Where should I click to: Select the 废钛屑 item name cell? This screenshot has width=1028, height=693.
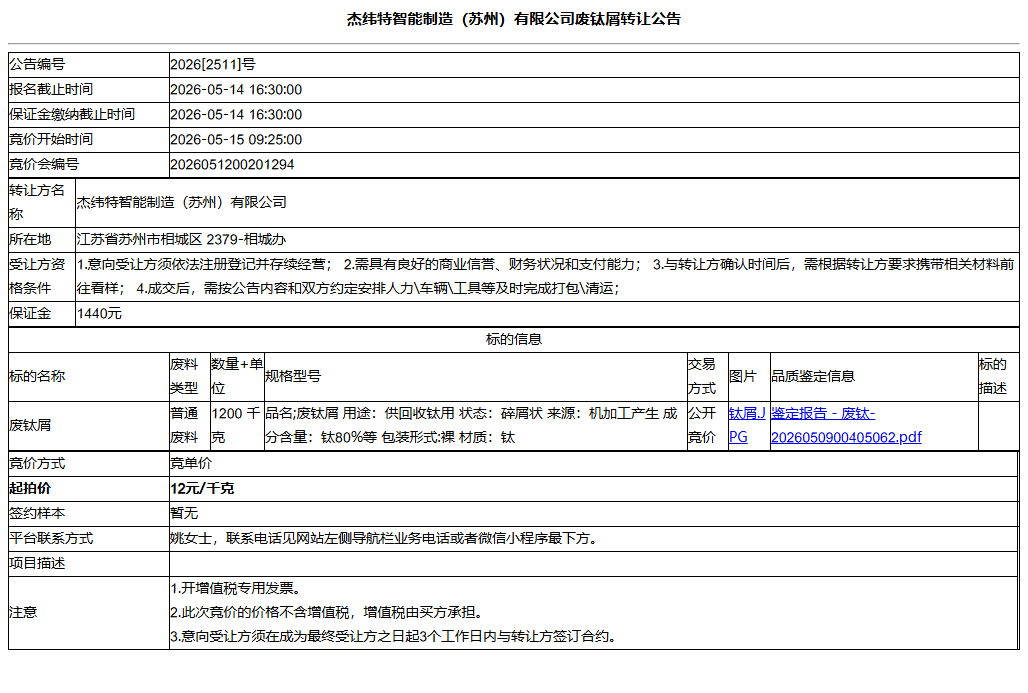tap(89, 426)
